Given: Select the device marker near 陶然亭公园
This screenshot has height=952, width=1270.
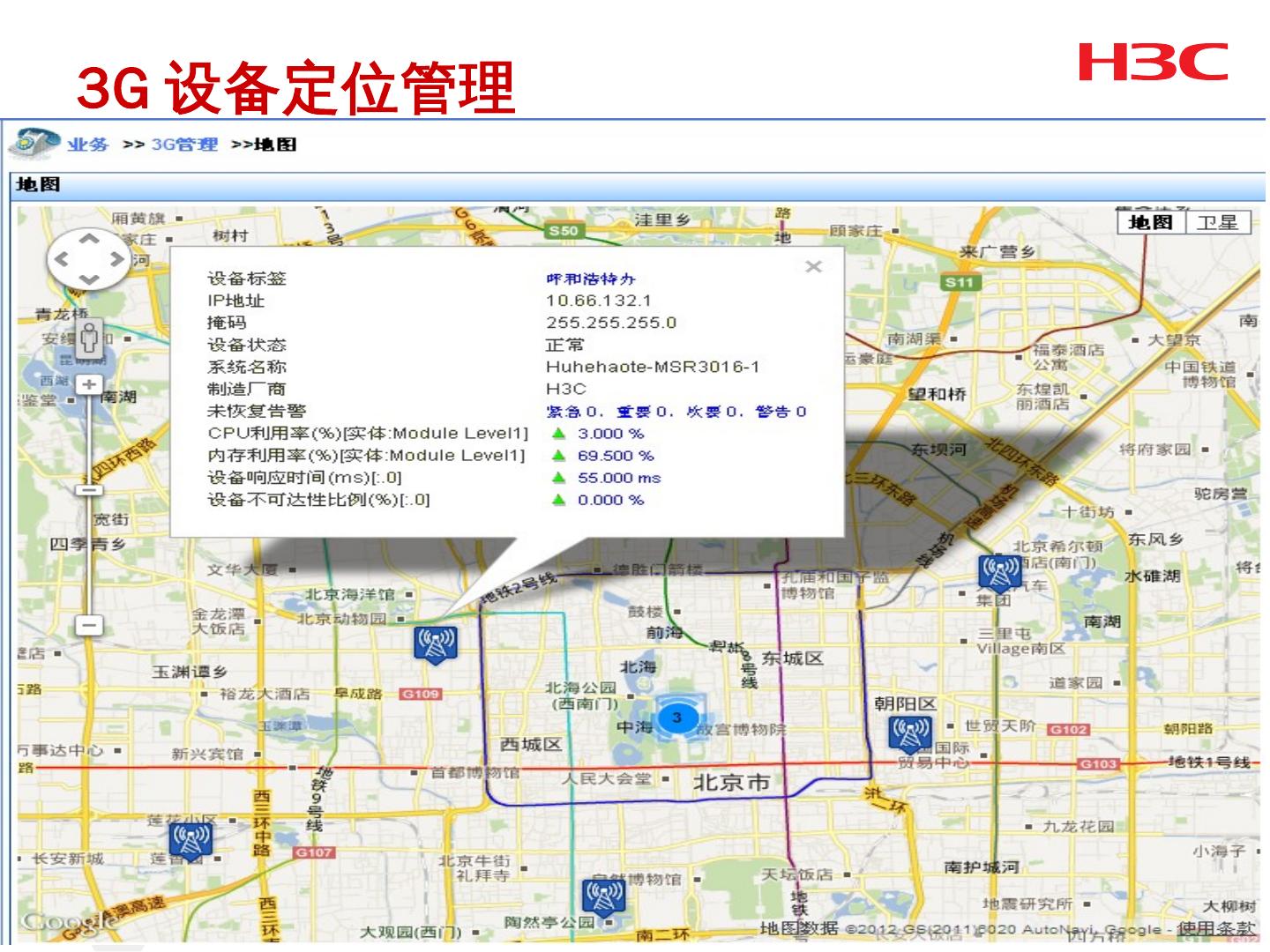Looking at the screenshot, I should [605, 896].
